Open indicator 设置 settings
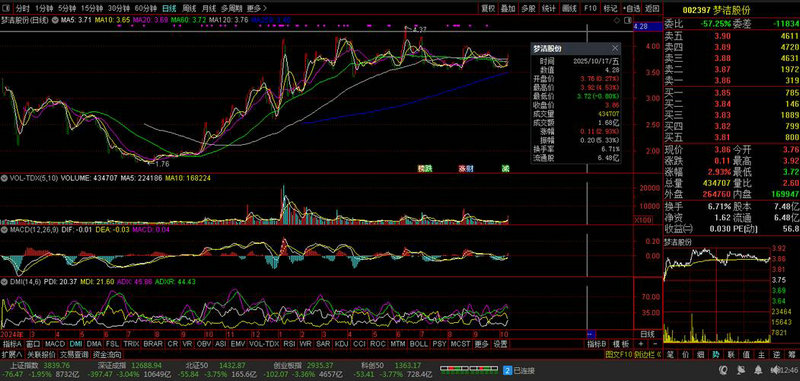Viewport: 800px width, 381px height. 501,344
